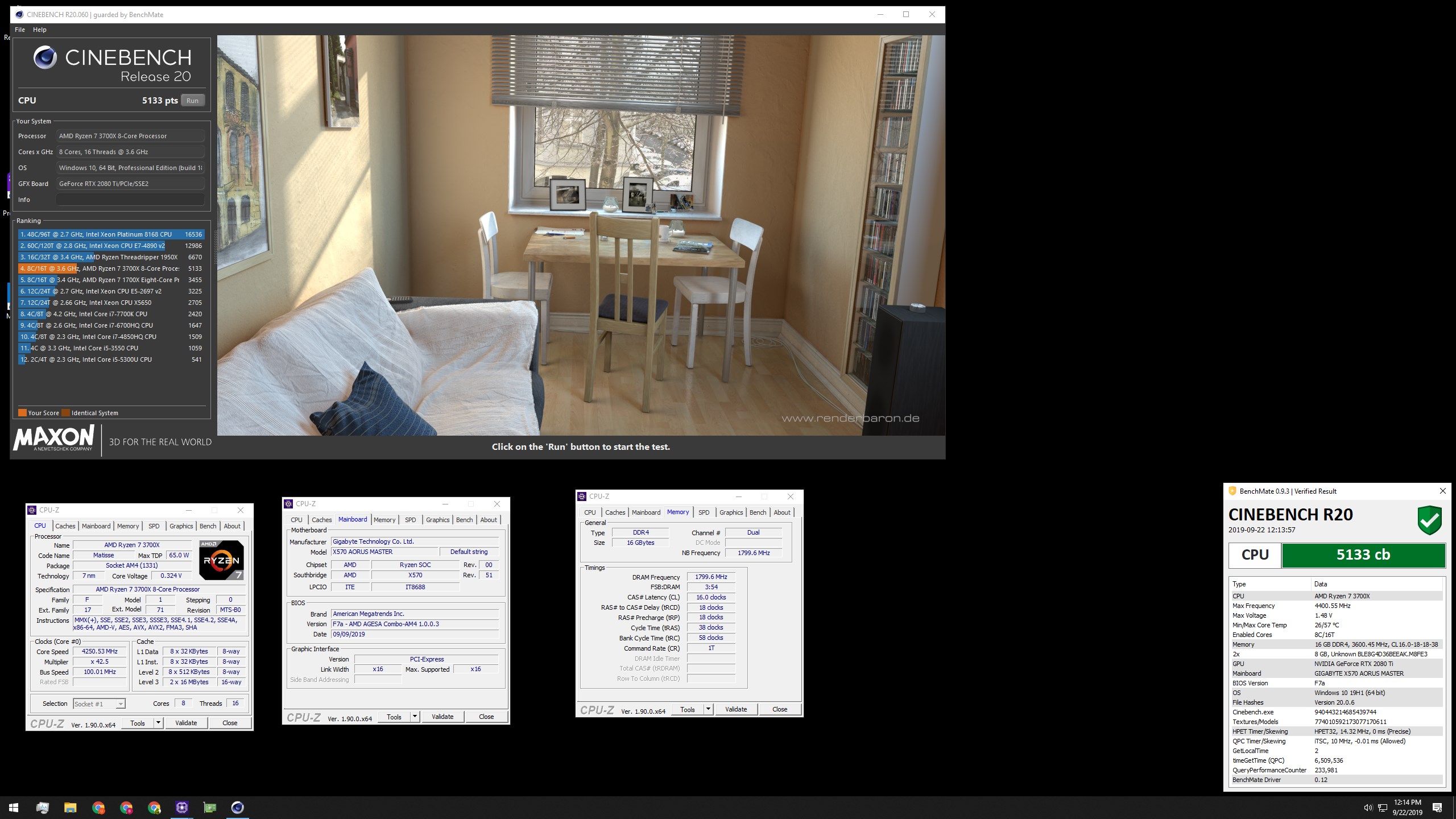The image size is (1456, 819).
Task: Click the Cinebench logo sphere icon
Action: [x=45, y=57]
